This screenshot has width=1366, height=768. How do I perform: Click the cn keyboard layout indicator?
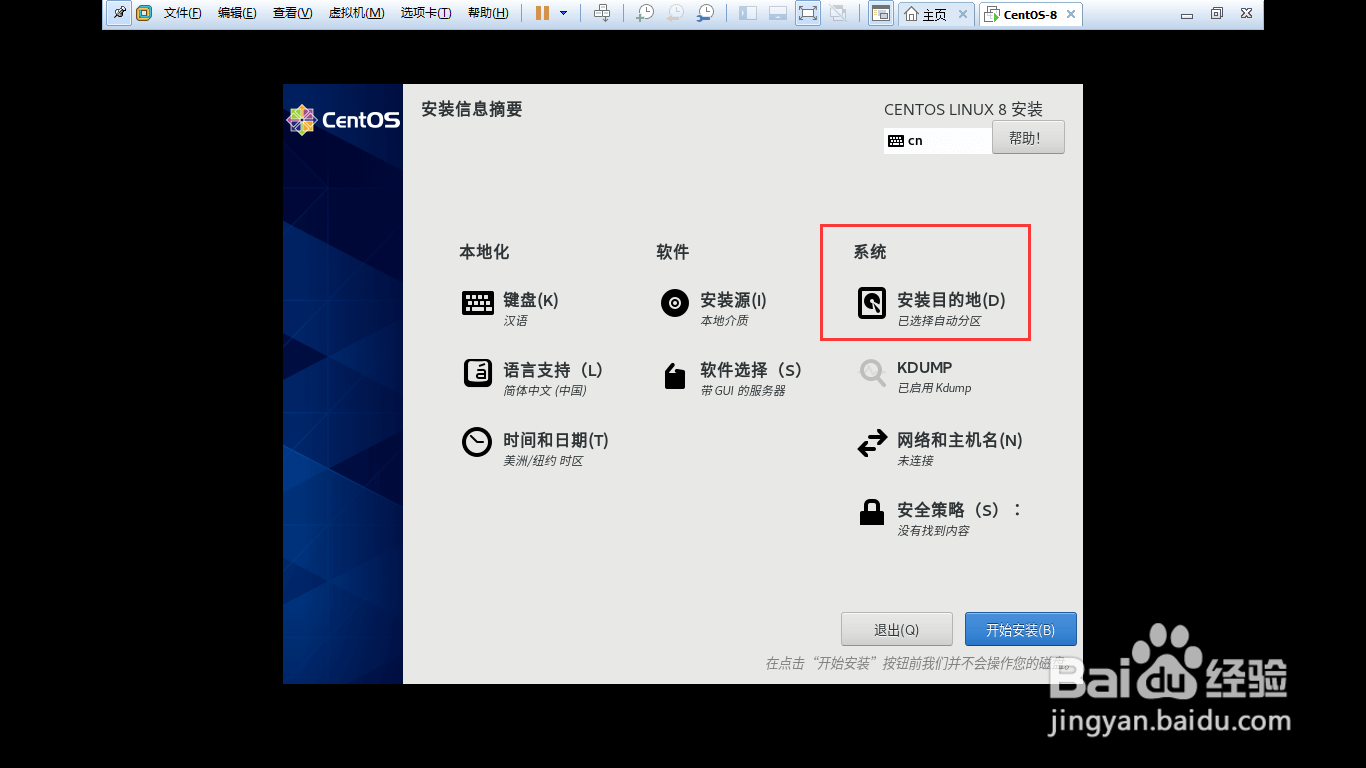pos(938,141)
